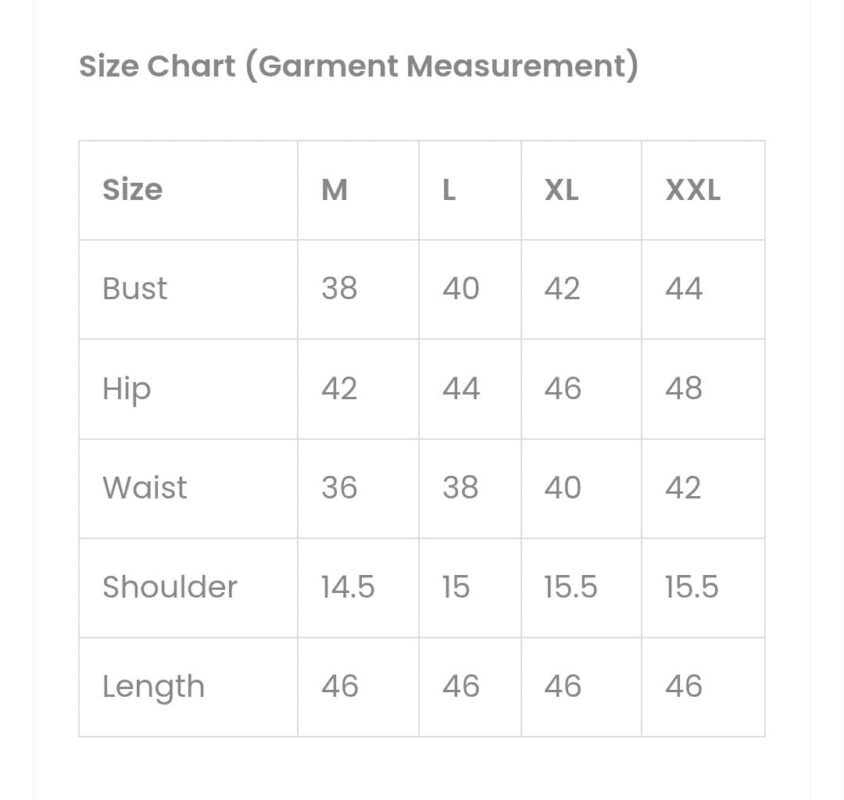Select the Size header cell
The width and height of the screenshot is (844, 800).
pyautogui.click(x=188, y=191)
